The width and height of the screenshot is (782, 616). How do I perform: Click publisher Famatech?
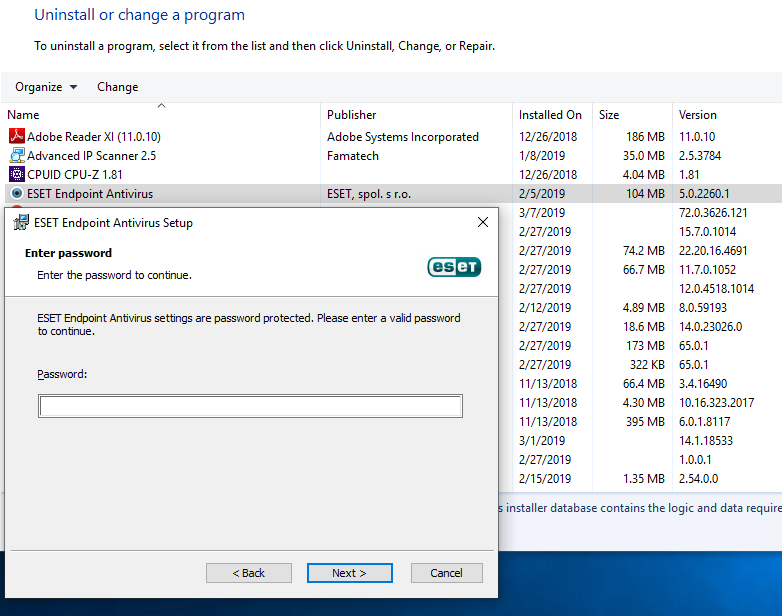click(x=353, y=156)
